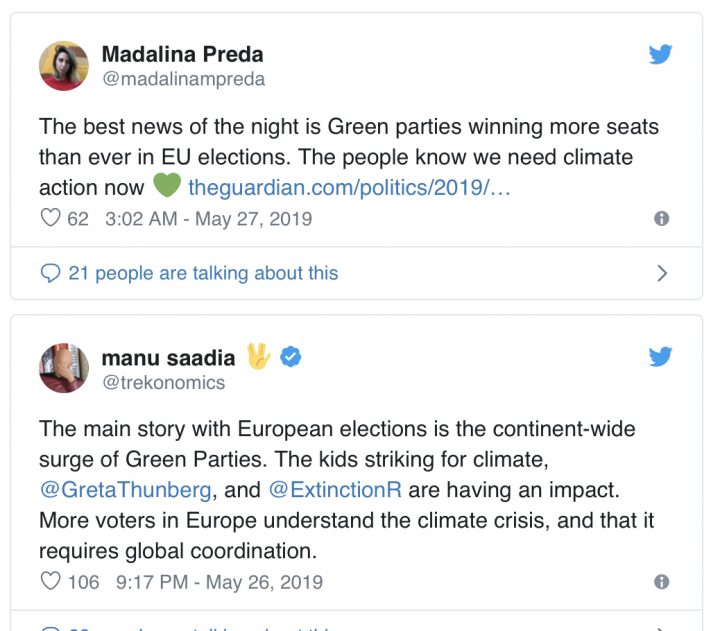Expand replies using the chevron arrow on Madalina's tweet
Screen dimensions: 720x631
click(x=661, y=273)
